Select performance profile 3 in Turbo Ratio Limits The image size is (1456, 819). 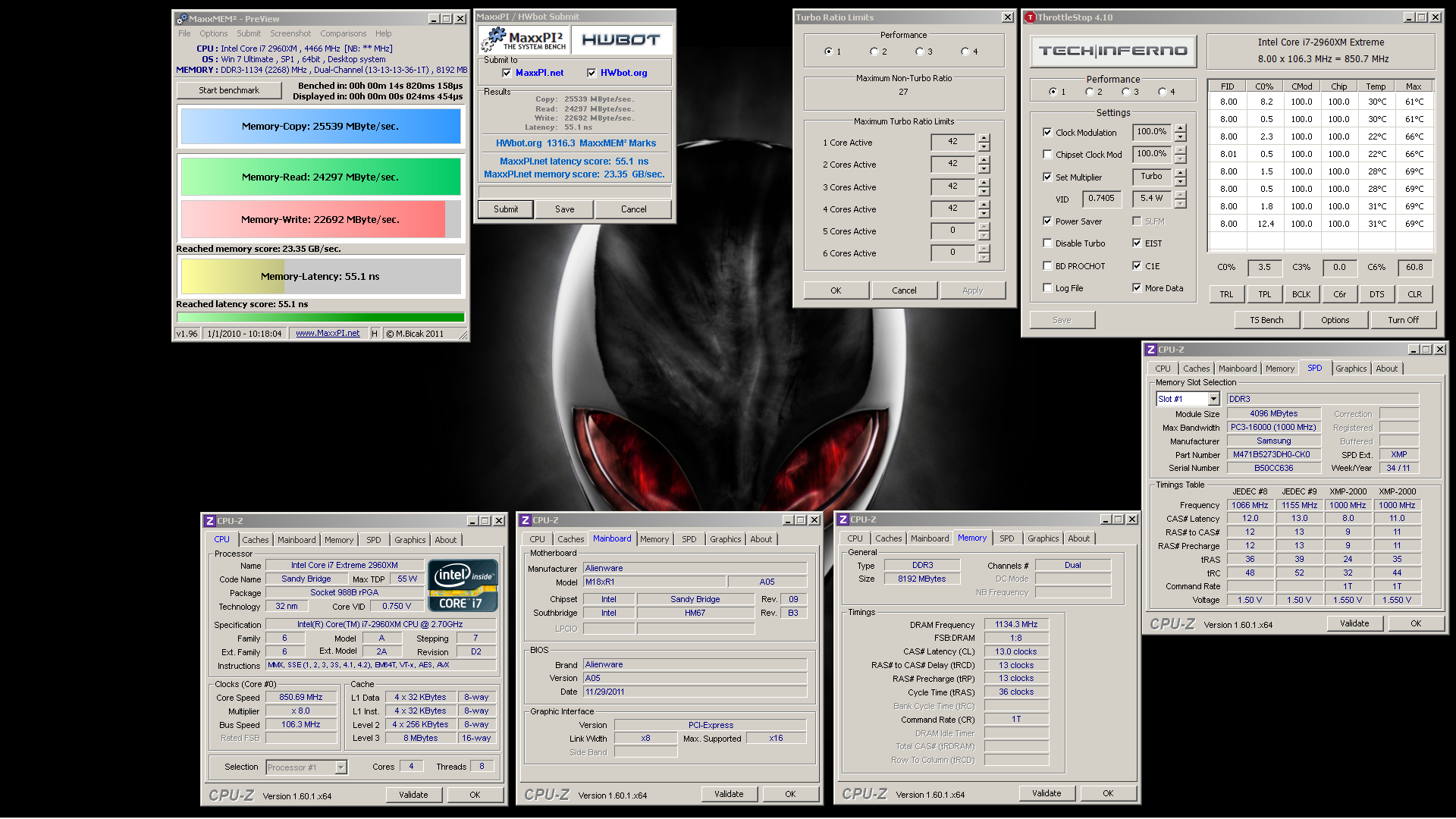coord(919,52)
